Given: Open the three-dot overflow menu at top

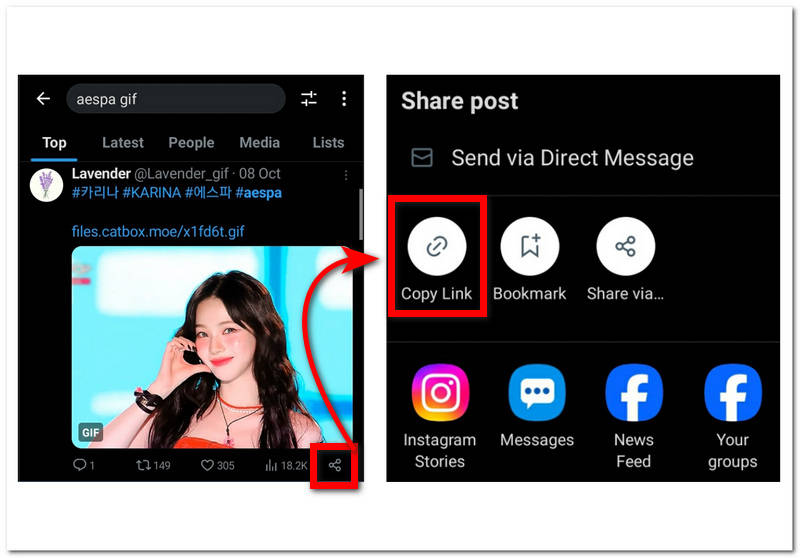Looking at the screenshot, I should click(344, 98).
